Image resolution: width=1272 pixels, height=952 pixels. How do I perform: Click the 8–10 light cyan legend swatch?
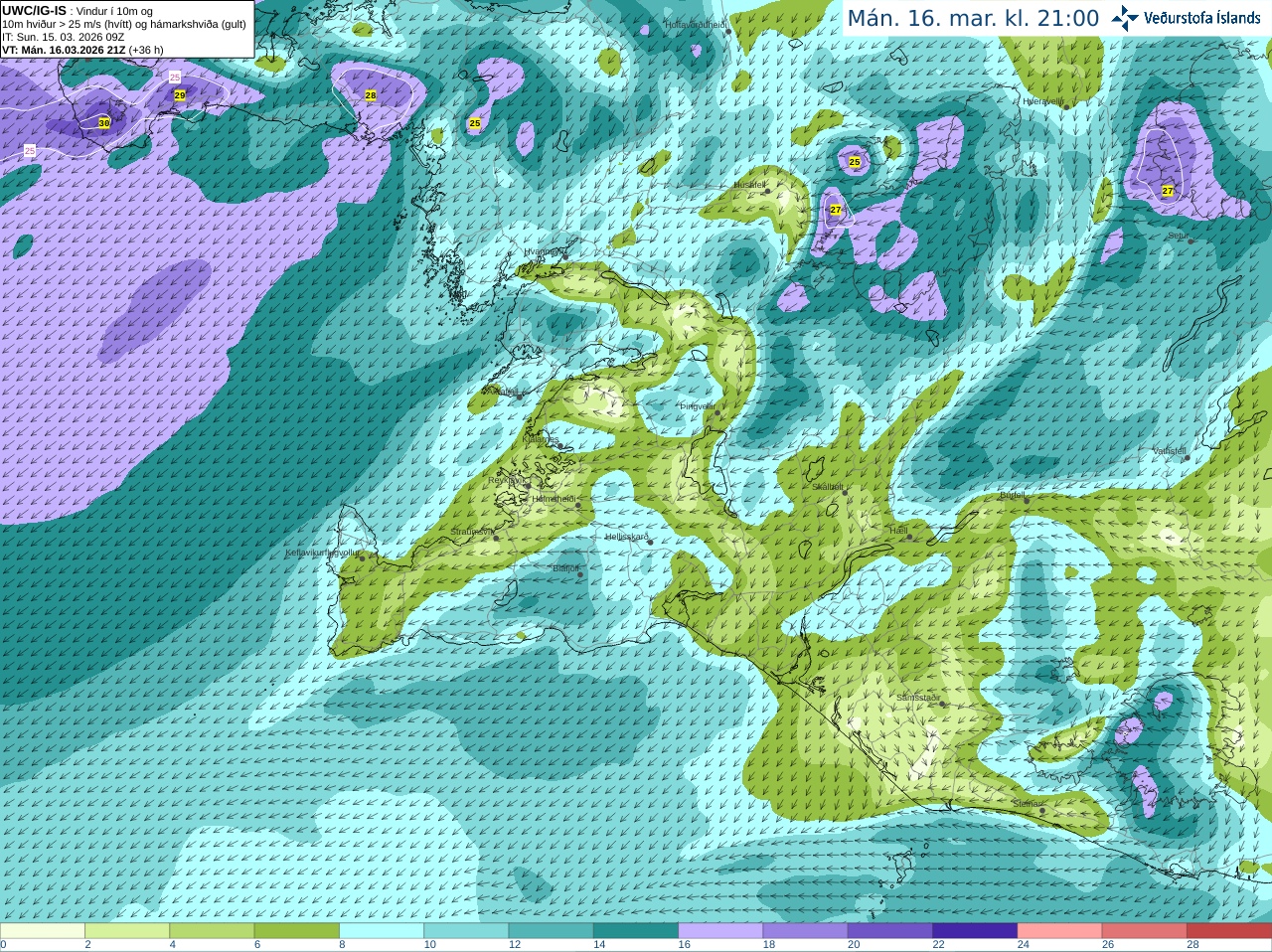pyautogui.click(x=382, y=930)
